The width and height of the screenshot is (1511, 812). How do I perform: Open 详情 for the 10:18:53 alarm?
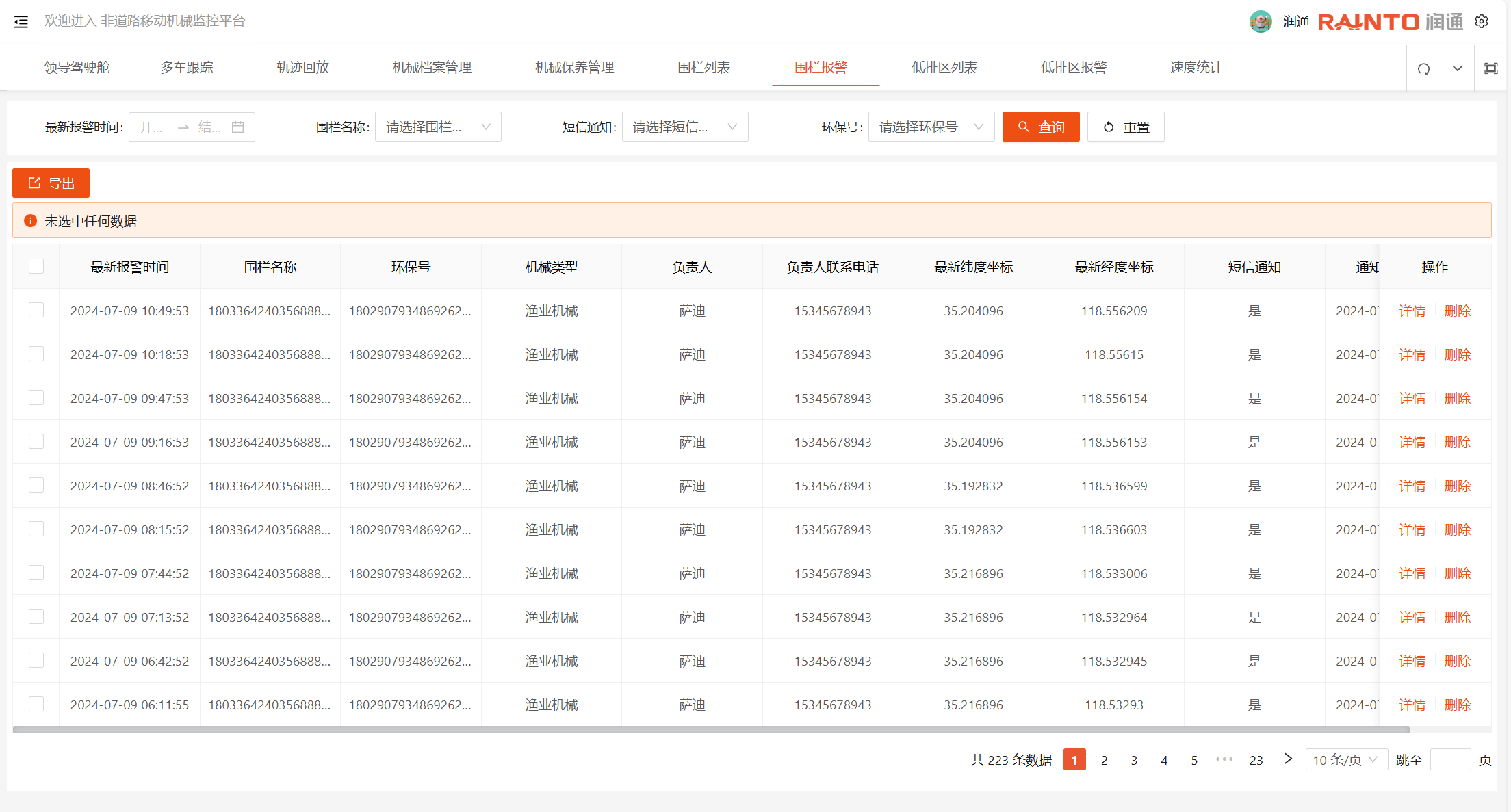tap(1412, 355)
